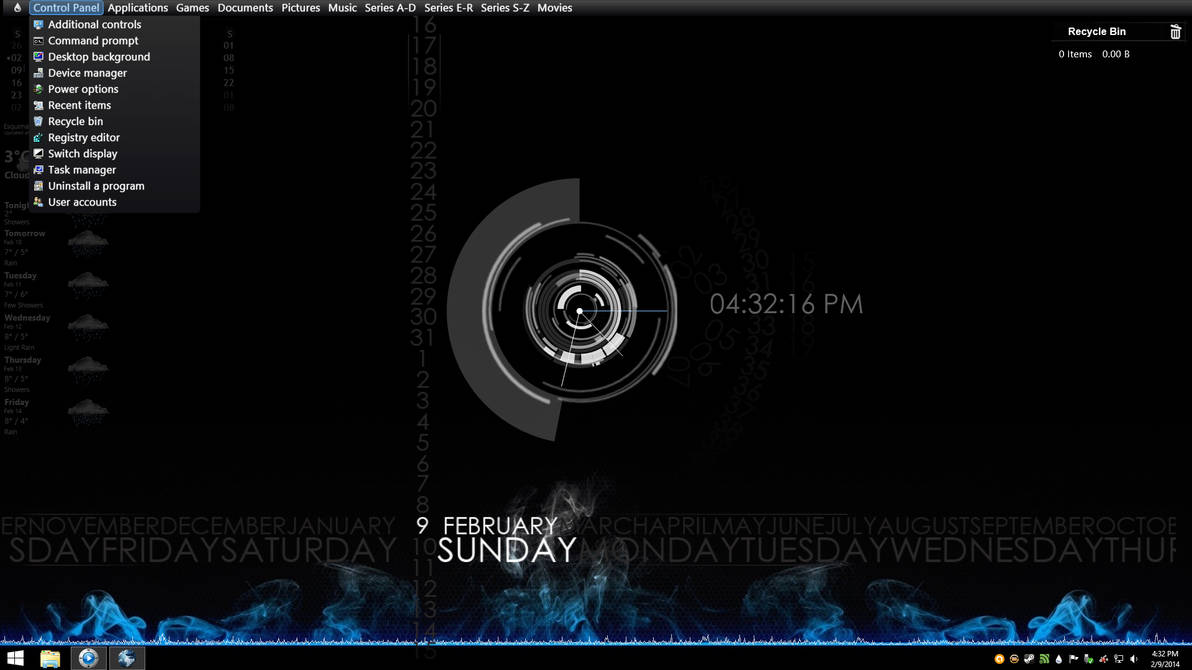Click the Tuesday forecast in weather widget

coord(57,290)
